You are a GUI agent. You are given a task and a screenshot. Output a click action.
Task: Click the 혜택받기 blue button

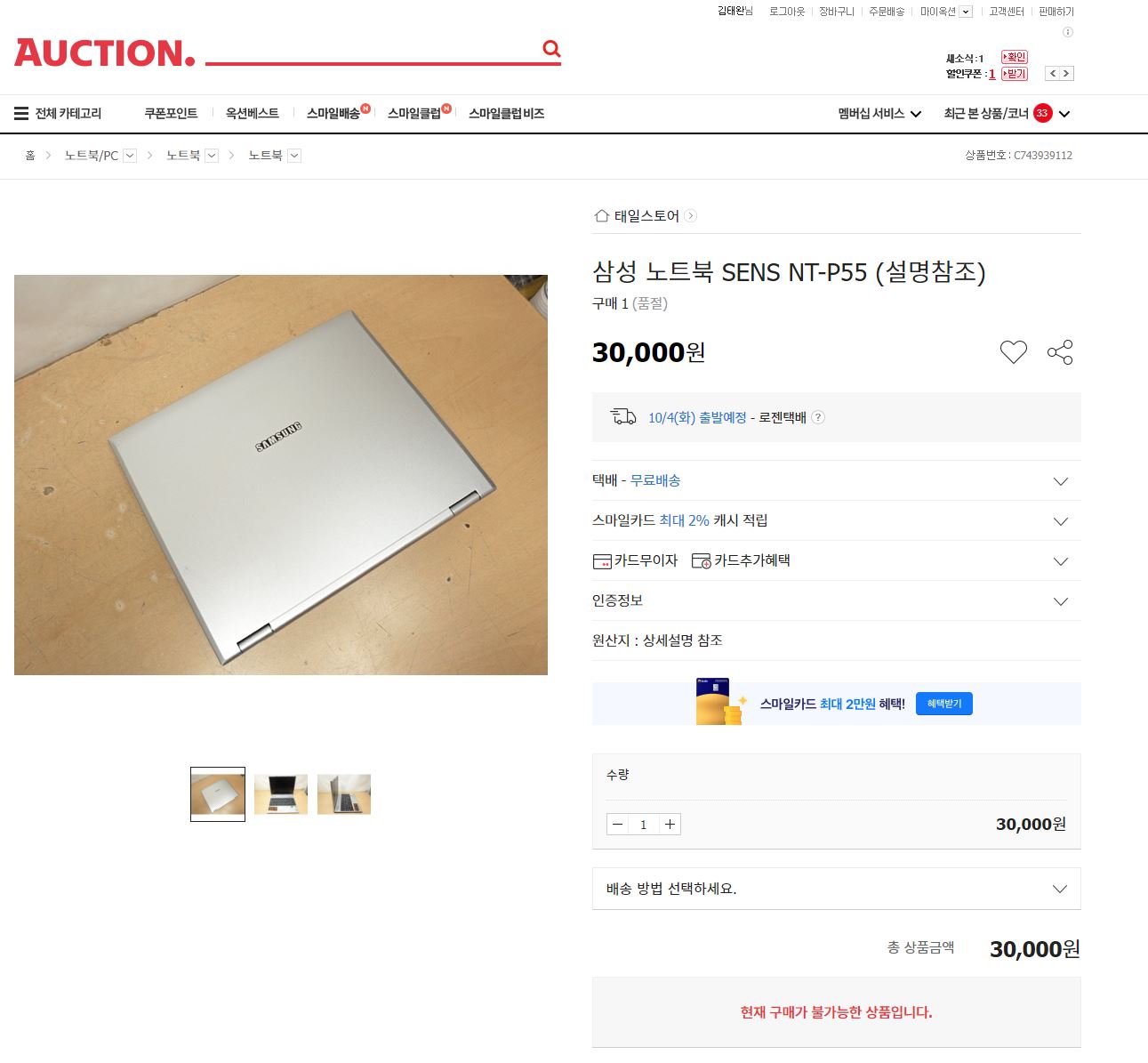944,704
